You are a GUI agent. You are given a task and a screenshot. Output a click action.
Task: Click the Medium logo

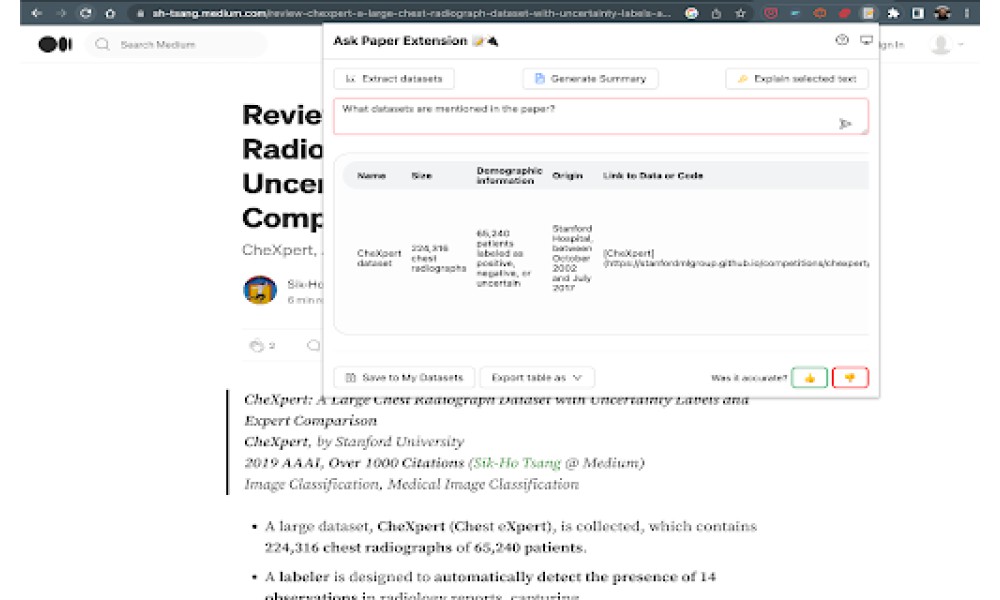55,44
